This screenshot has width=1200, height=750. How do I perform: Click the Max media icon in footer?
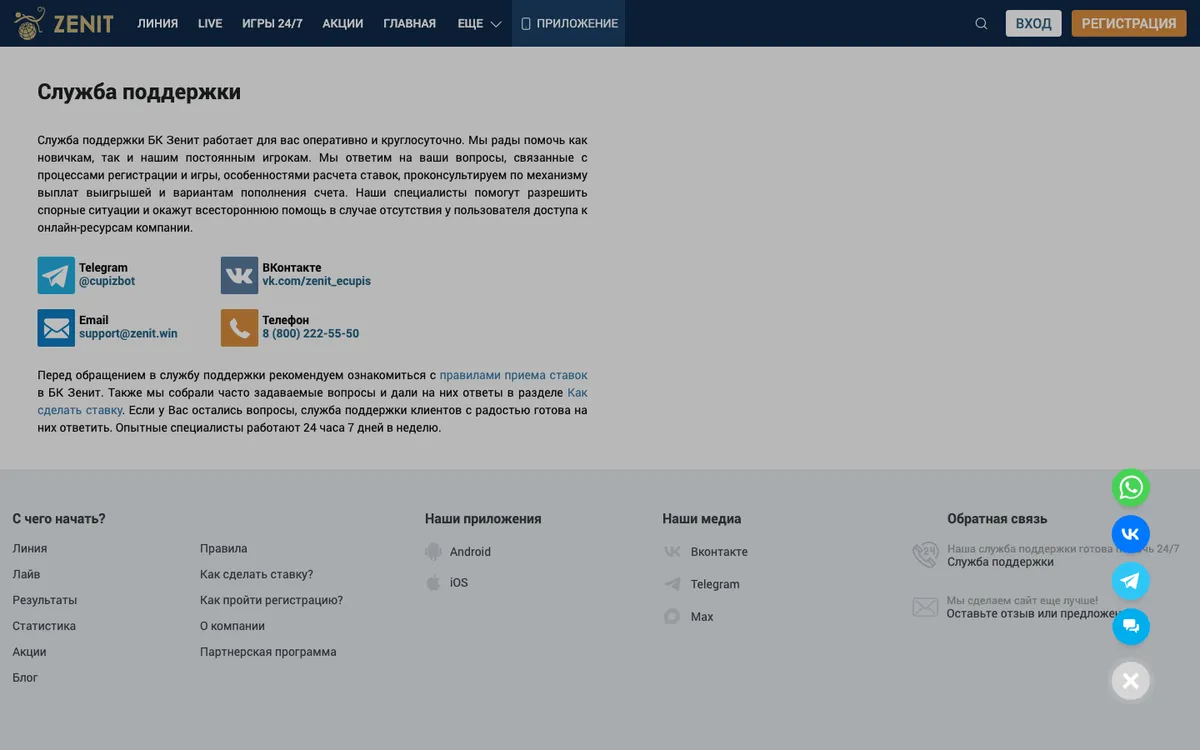[672, 617]
